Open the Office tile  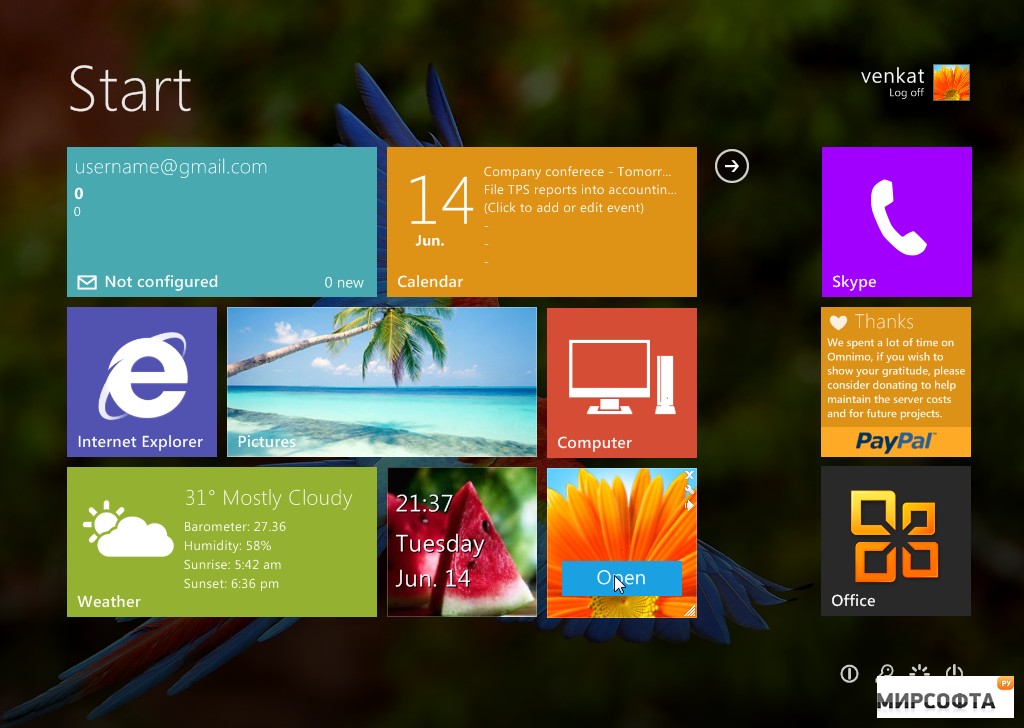896,541
